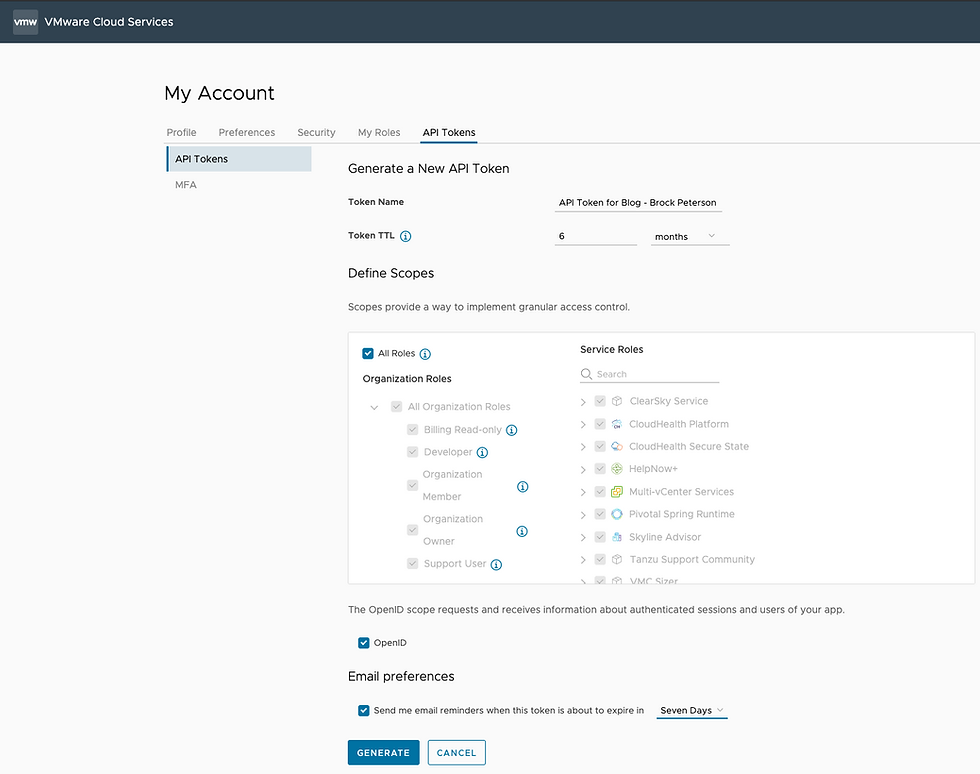Uncheck the All Roles checkbox
980x774 pixels.
coord(368,353)
